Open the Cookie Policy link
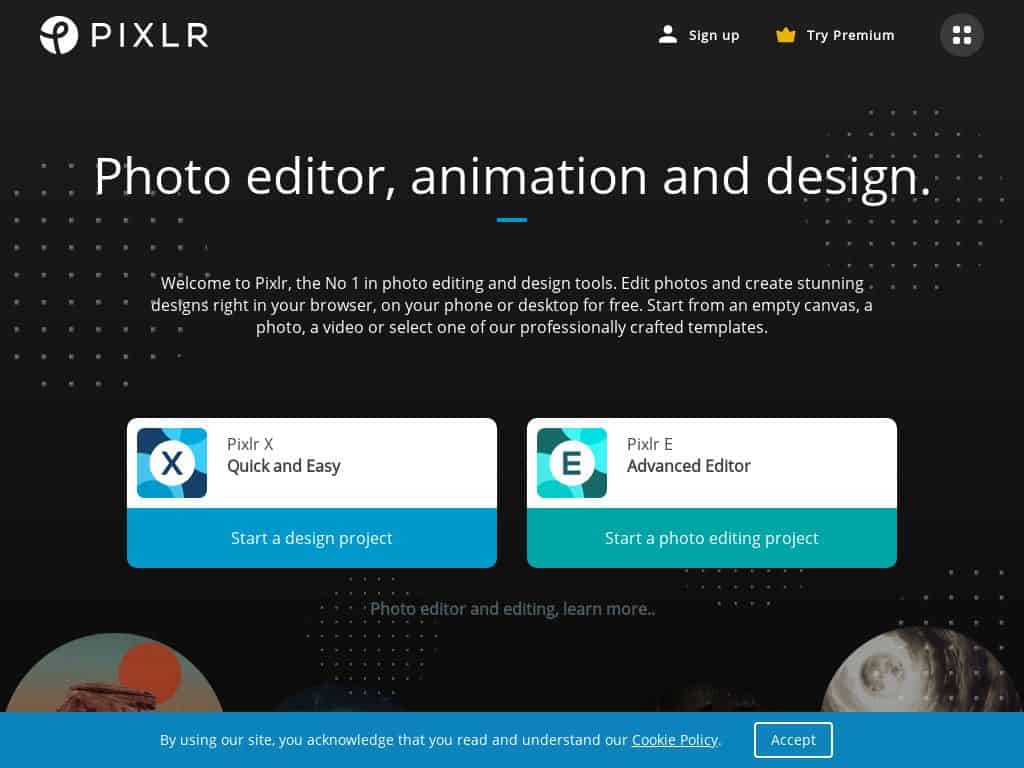Image resolution: width=1024 pixels, height=768 pixels. (x=674, y=740)
